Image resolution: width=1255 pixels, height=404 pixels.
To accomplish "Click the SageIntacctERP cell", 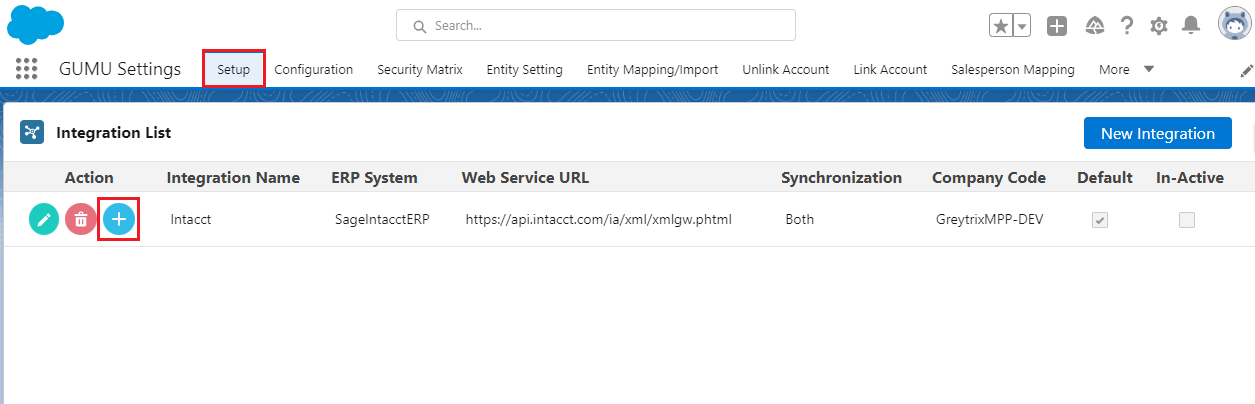I will click(x=382, y=219).
